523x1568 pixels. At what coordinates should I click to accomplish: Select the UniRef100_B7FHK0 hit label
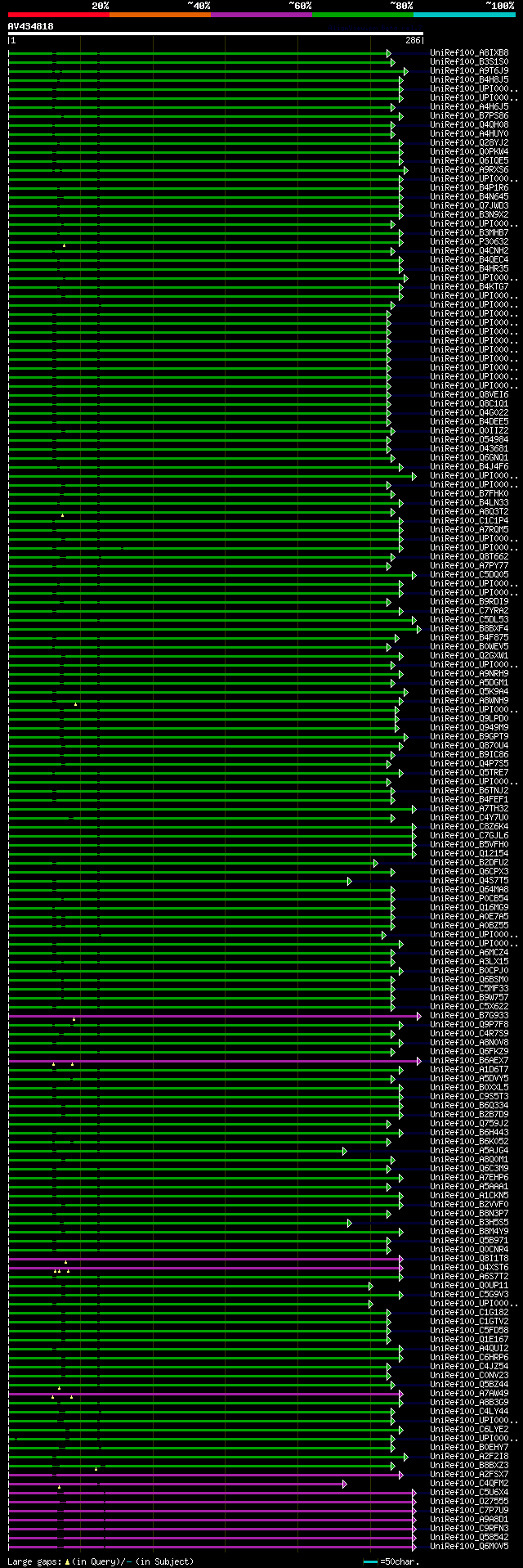[469, 494]
